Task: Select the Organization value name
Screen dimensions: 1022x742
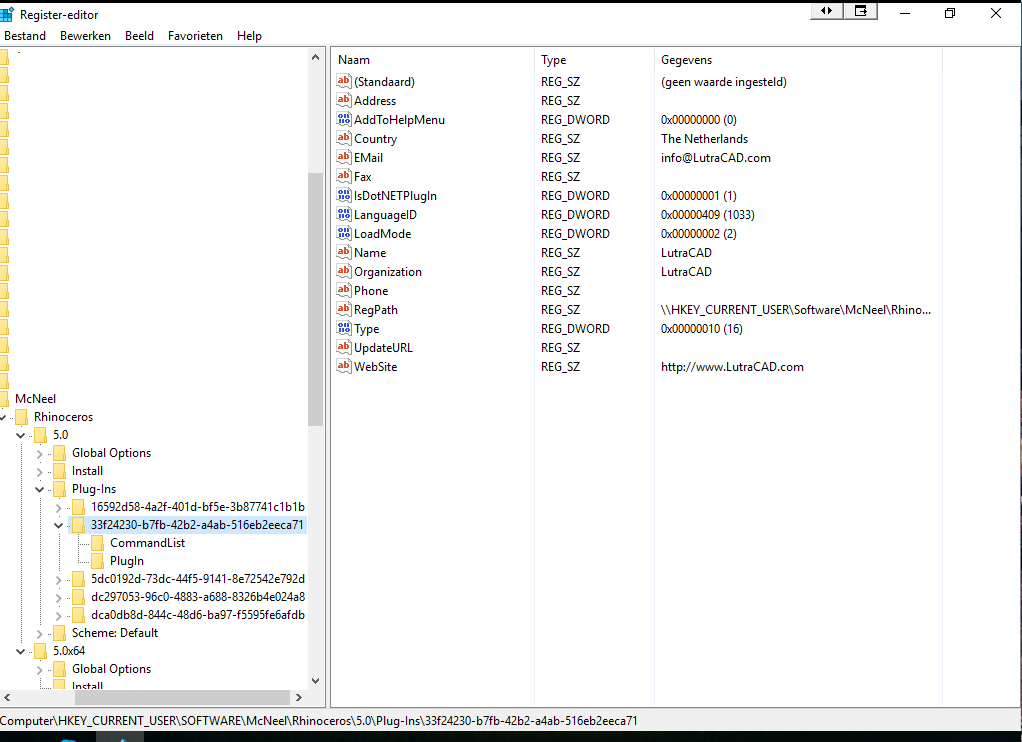Action: (388, 272)
